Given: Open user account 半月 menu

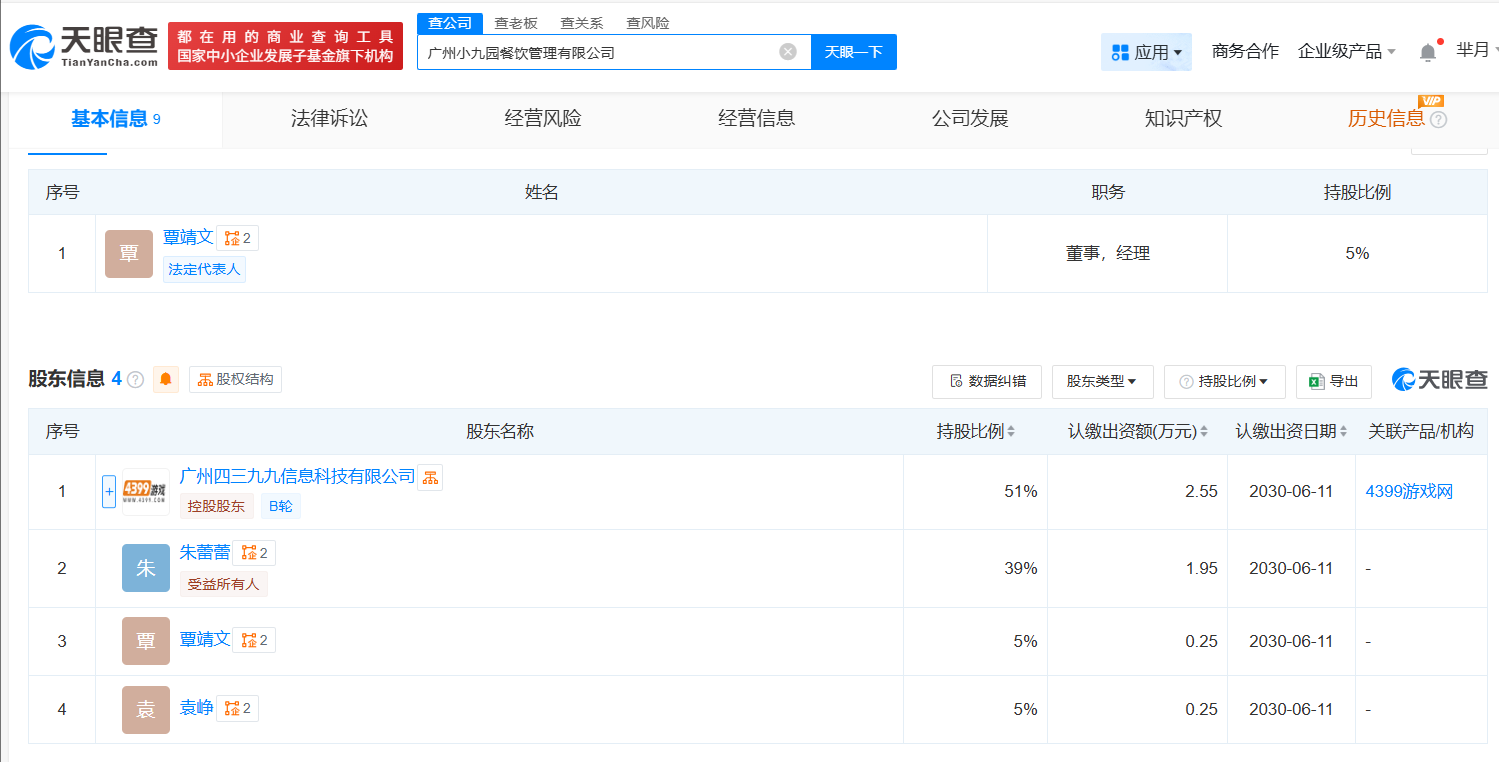Looking at the screenshot, I should (1476, 51).
